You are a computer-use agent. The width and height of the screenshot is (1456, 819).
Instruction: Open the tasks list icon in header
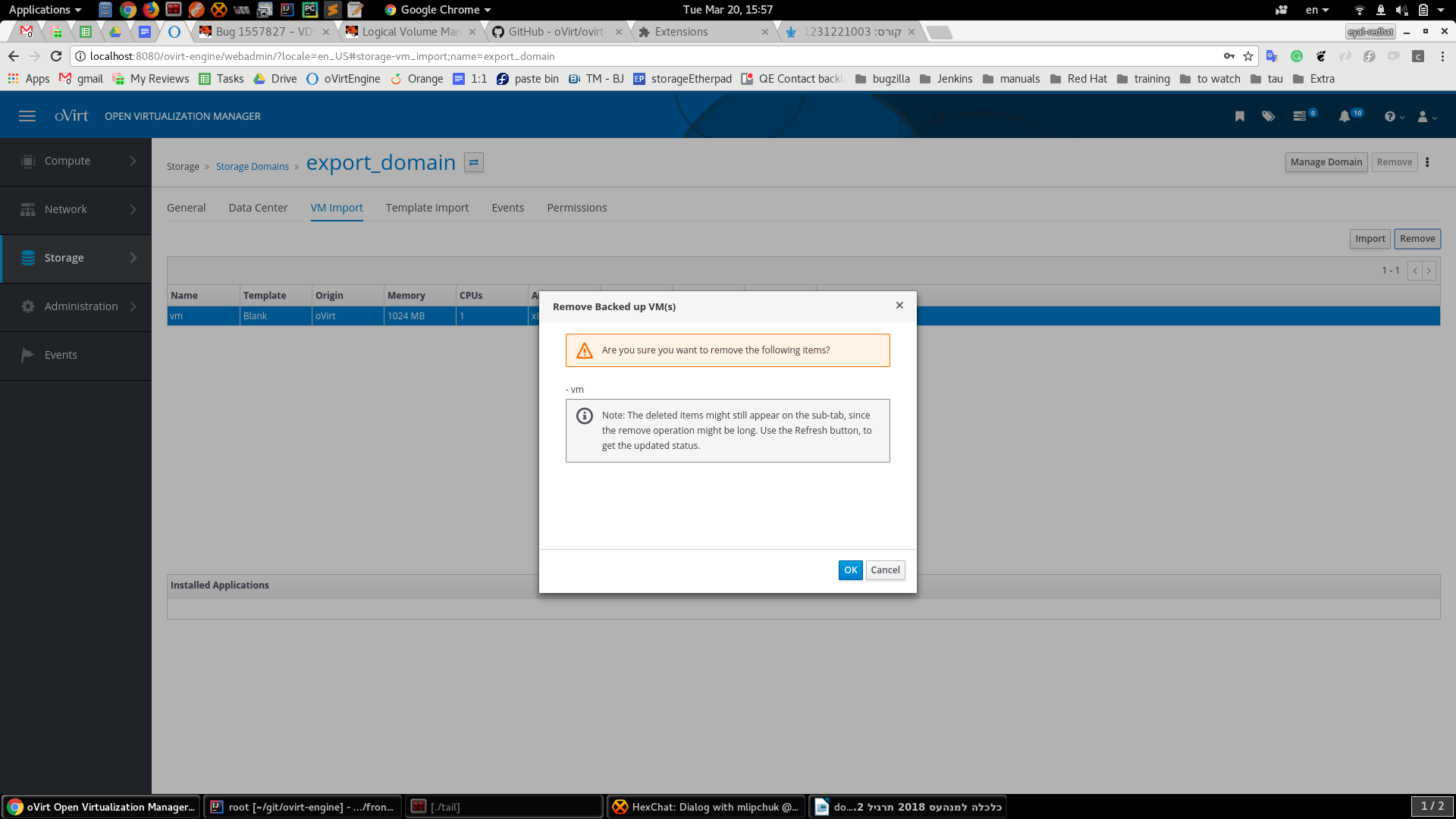point(1300,116)
